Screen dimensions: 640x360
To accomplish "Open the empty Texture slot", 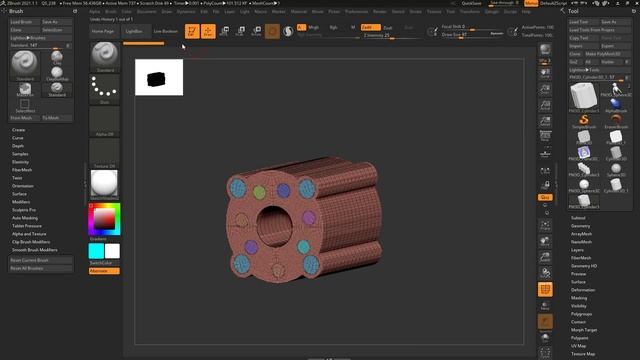I will [x=104, y=153].
